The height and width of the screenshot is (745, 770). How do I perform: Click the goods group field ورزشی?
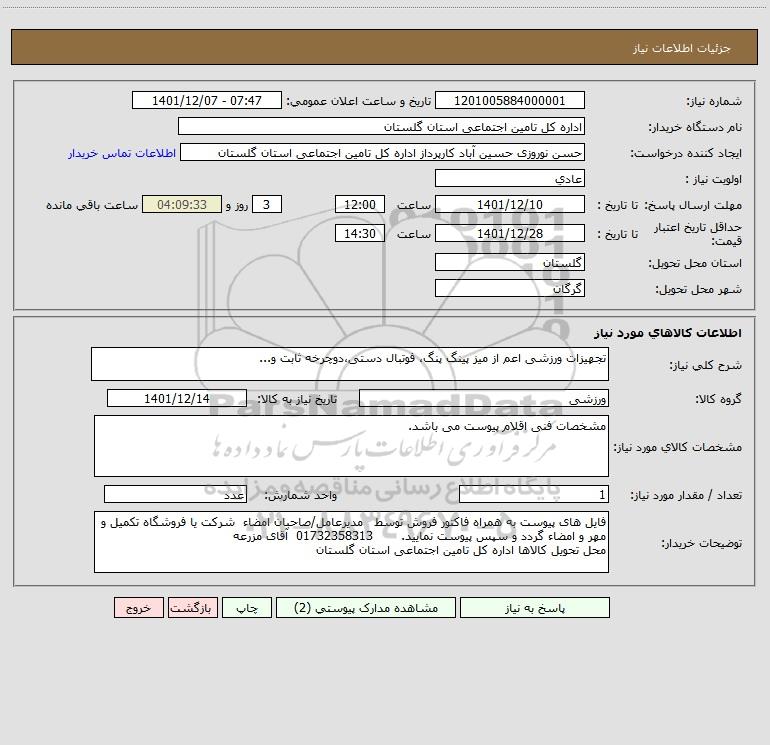(x=484, y=398)
